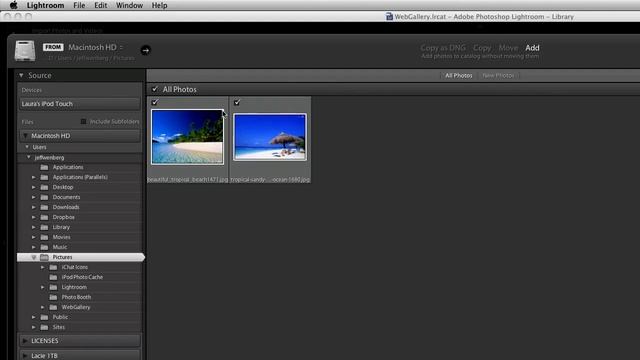The width and height of the screenshot is (640, 360).
Task: Click the Movies folder icon
Action: pos(44,237)
